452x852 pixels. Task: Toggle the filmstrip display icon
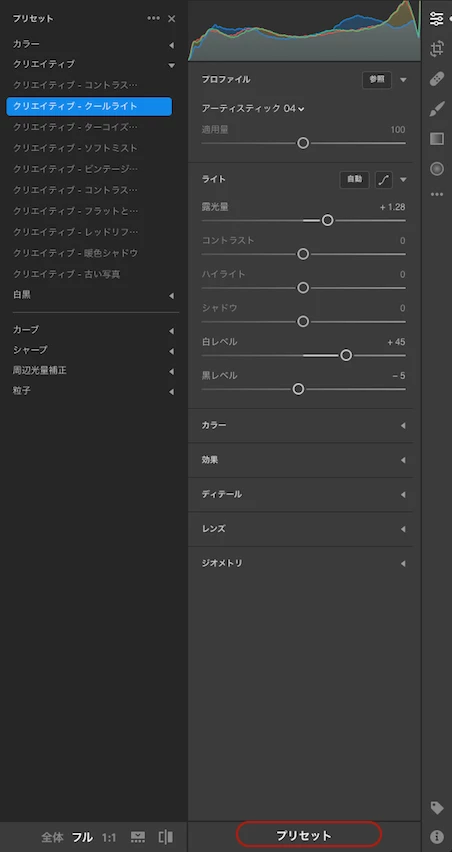pyautogui.click(x=138, y=836)
